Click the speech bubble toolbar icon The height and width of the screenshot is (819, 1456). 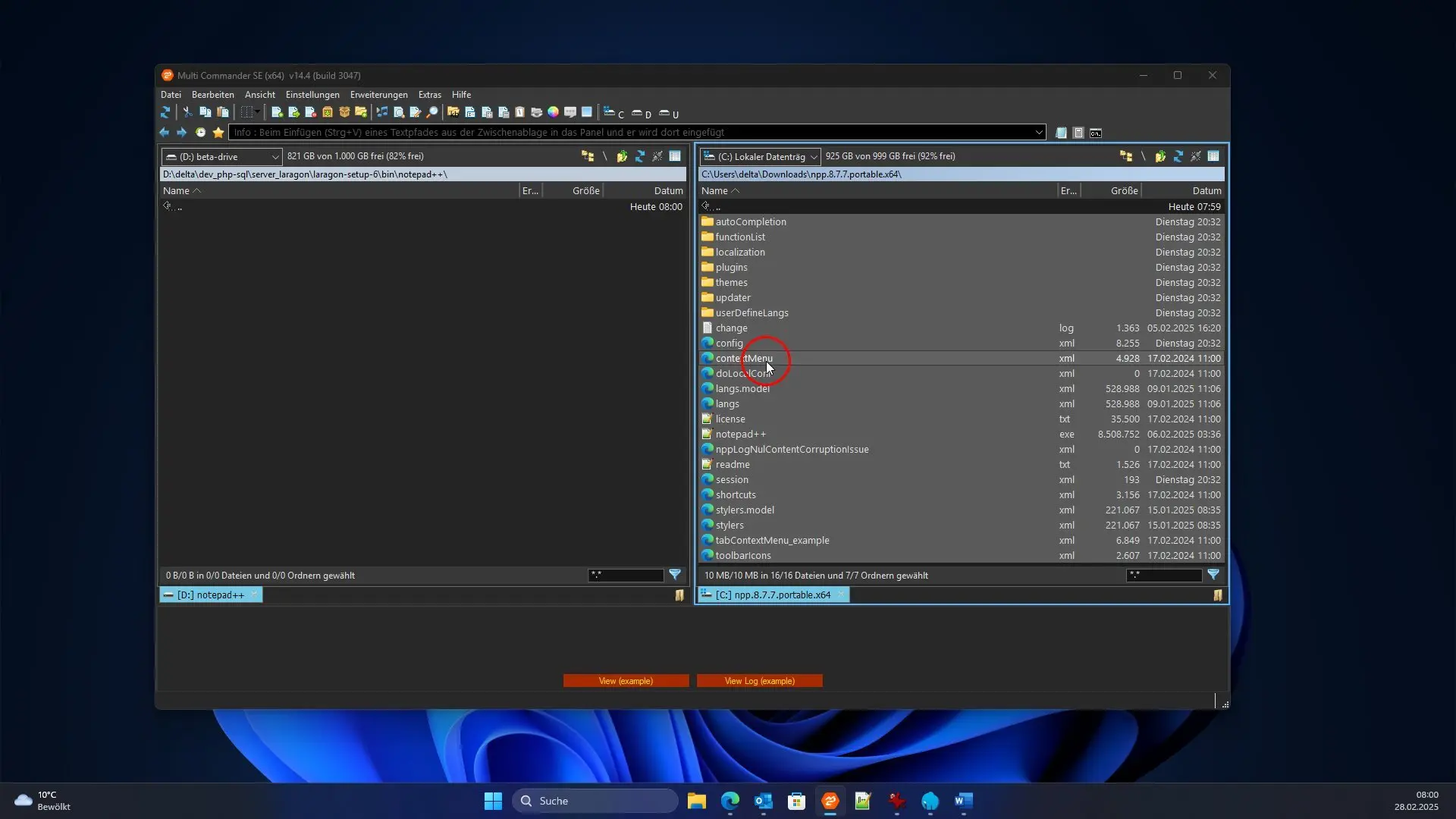coord(570,112)
